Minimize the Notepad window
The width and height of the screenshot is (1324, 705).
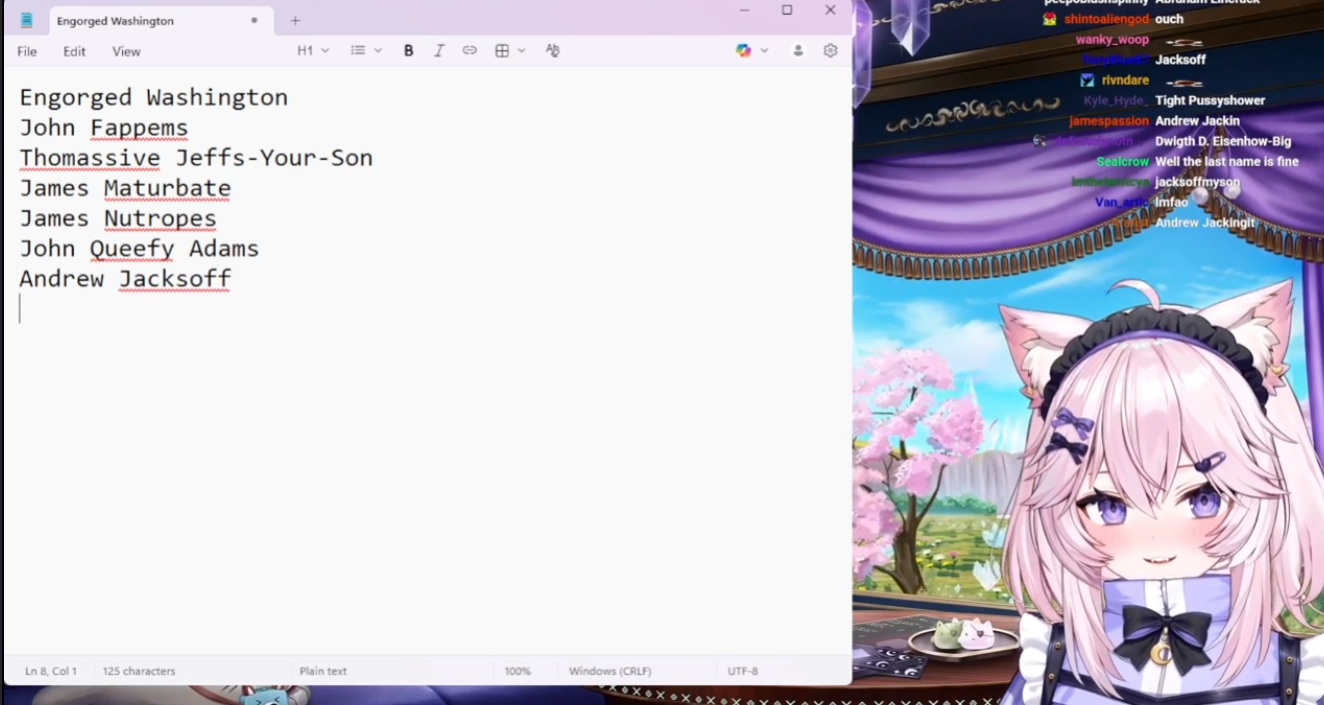pos(744,10)
